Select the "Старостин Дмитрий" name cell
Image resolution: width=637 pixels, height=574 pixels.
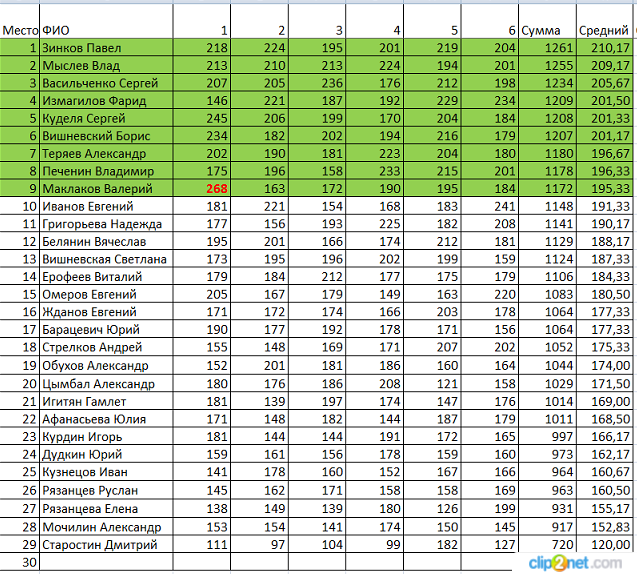point(105,544)
